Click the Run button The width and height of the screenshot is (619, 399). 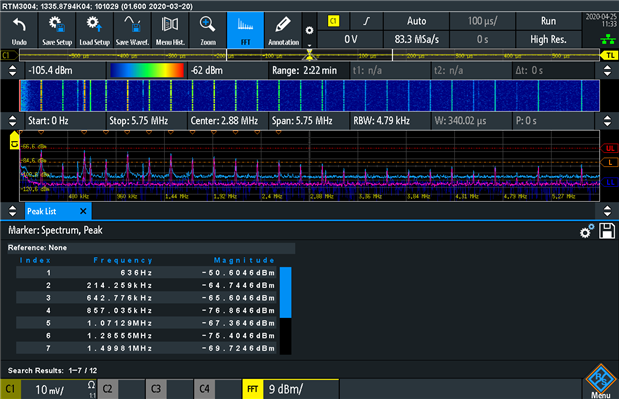pyautogui.click(x=548, y=21)
